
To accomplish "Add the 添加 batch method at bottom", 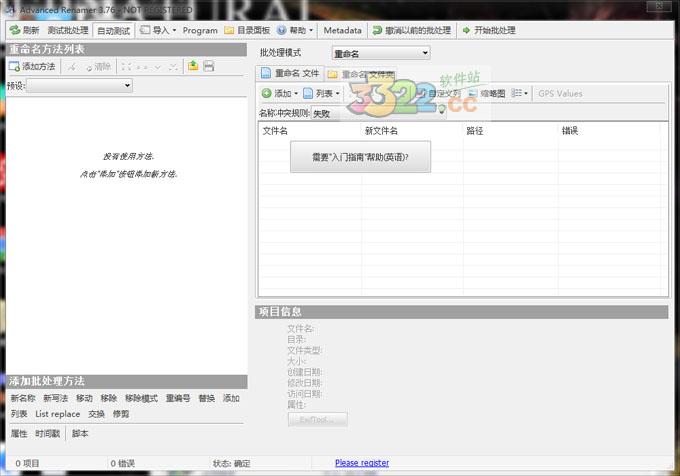I will click(231, 398).
